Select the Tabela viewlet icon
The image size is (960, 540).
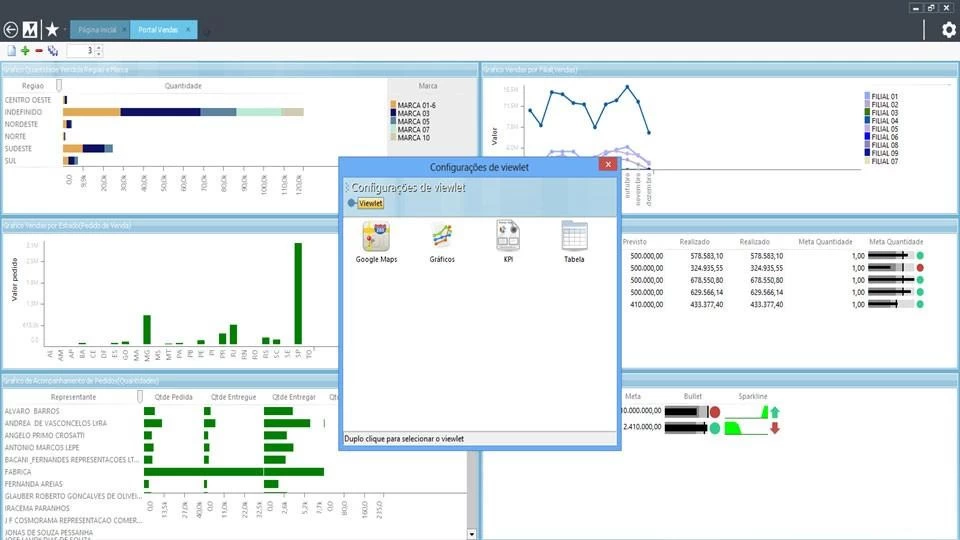[574, 236]
